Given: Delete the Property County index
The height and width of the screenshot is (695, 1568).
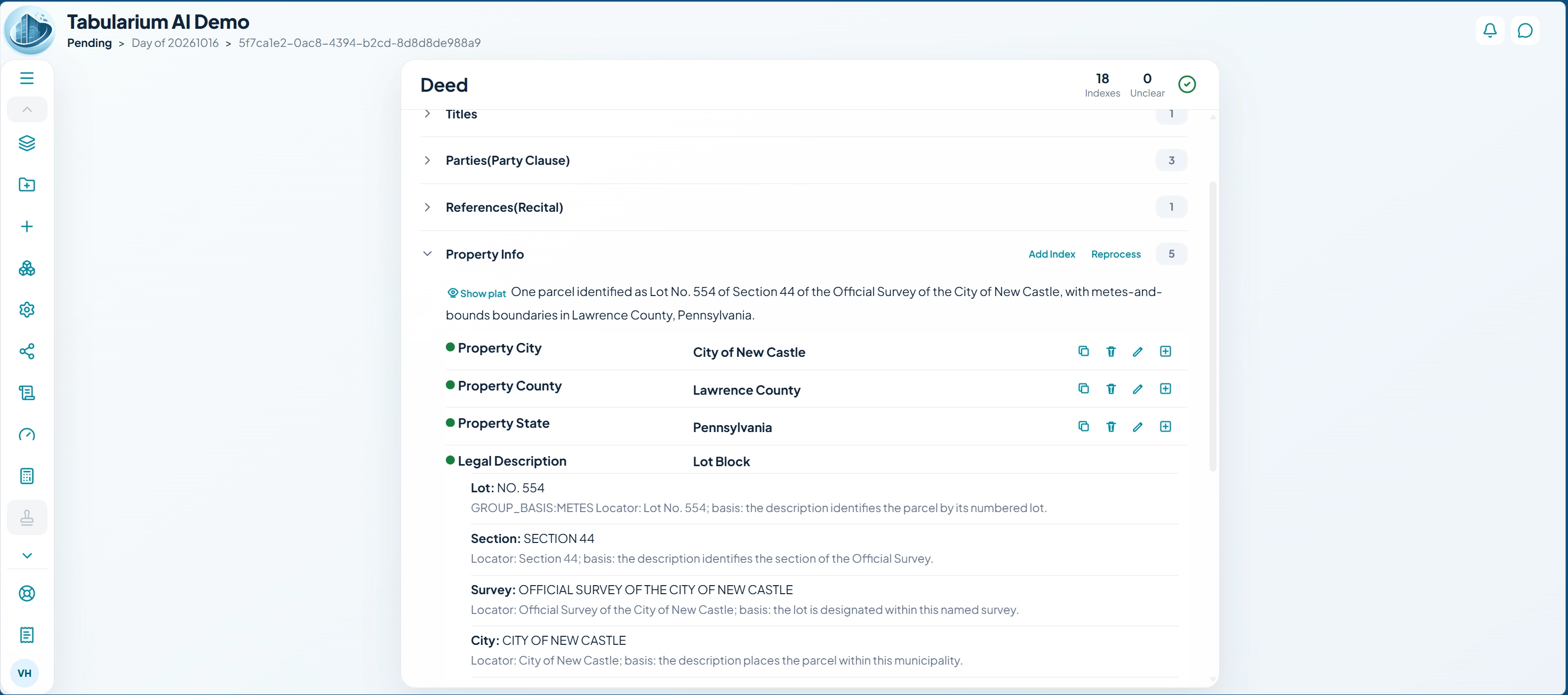Looking at the screenshot, I should [1111, 388].
